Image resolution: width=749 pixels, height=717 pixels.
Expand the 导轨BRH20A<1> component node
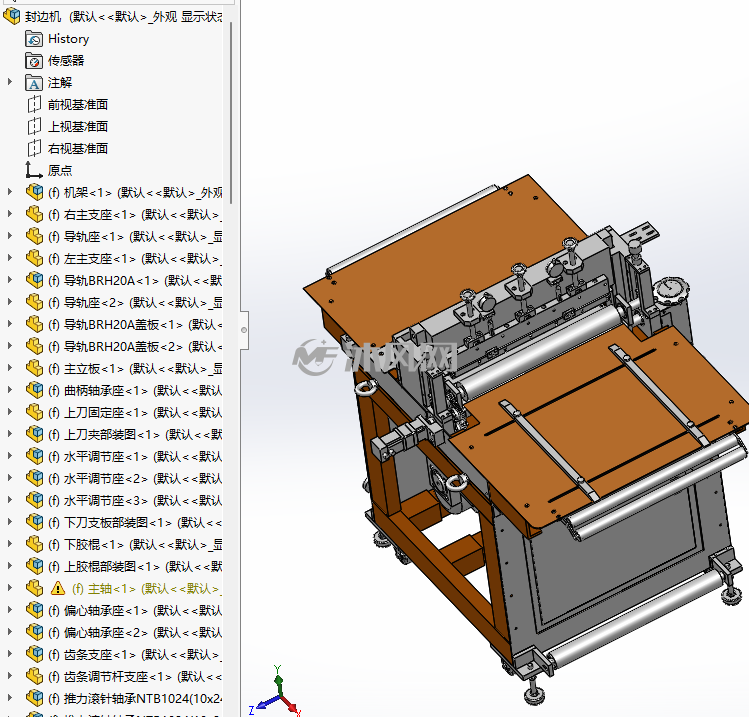click(x=10, y=280)
